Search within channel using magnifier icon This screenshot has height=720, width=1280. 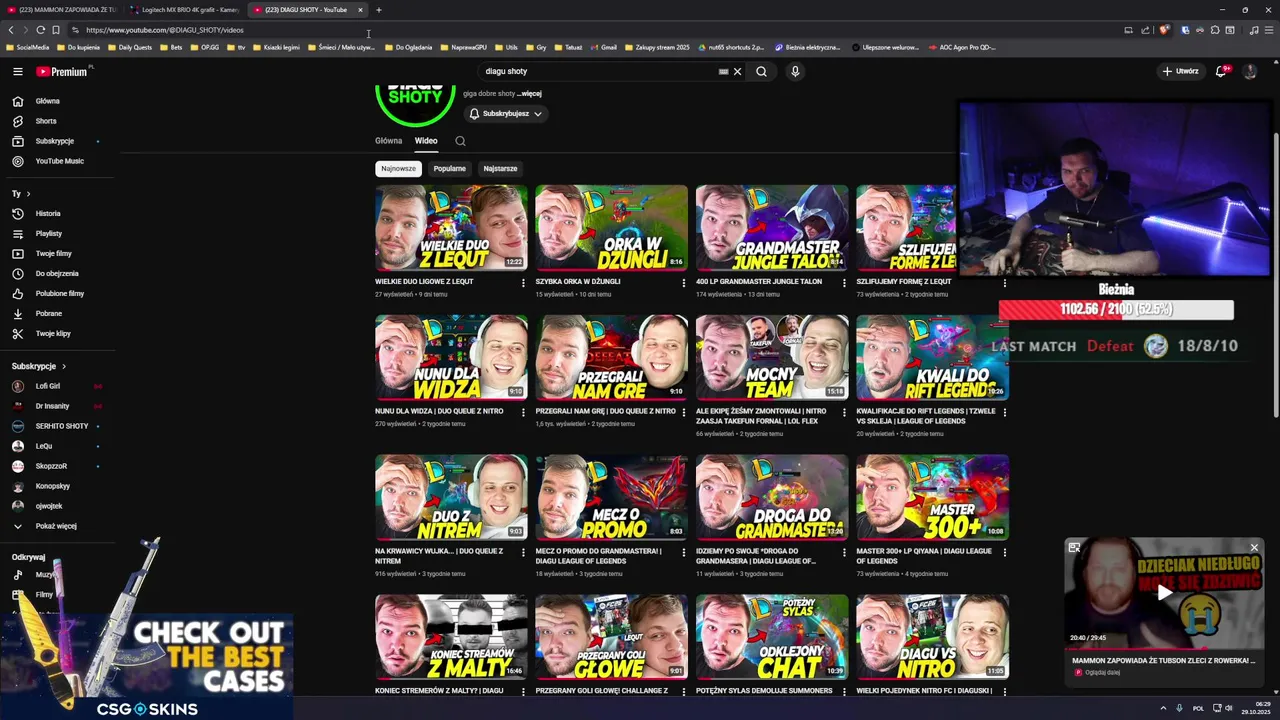point(460,141)
